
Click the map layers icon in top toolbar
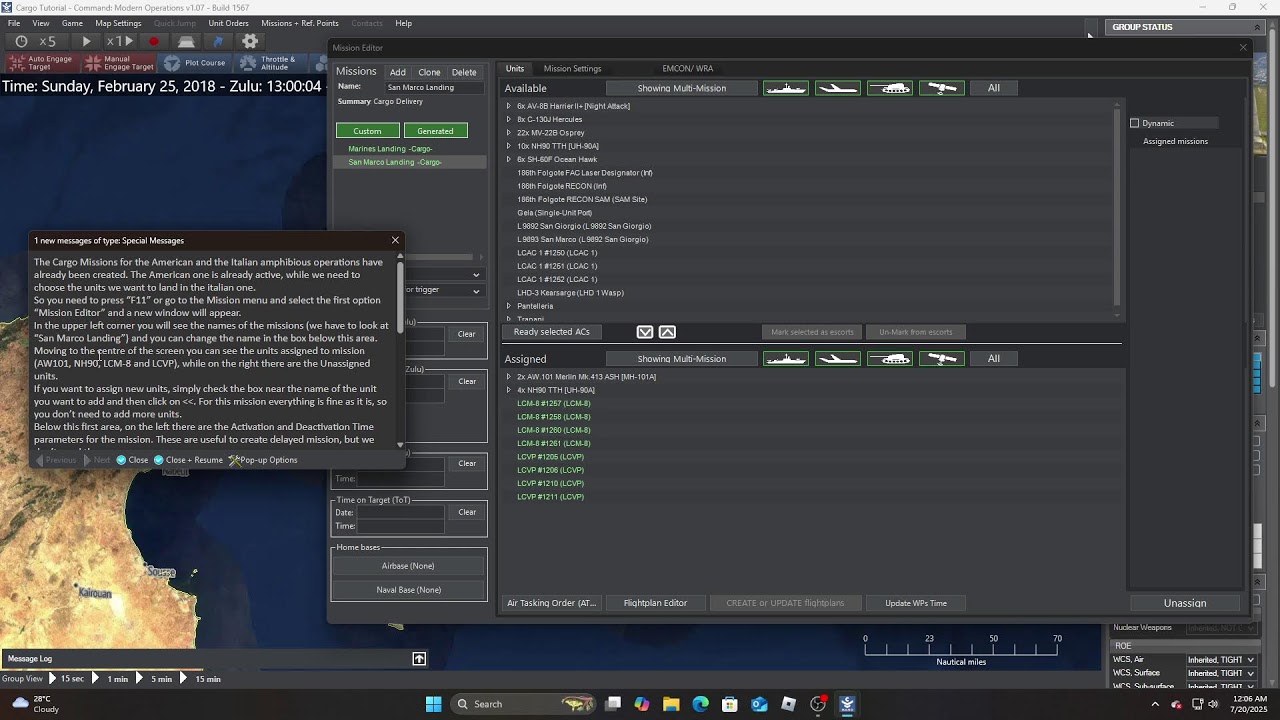(186, 41)
